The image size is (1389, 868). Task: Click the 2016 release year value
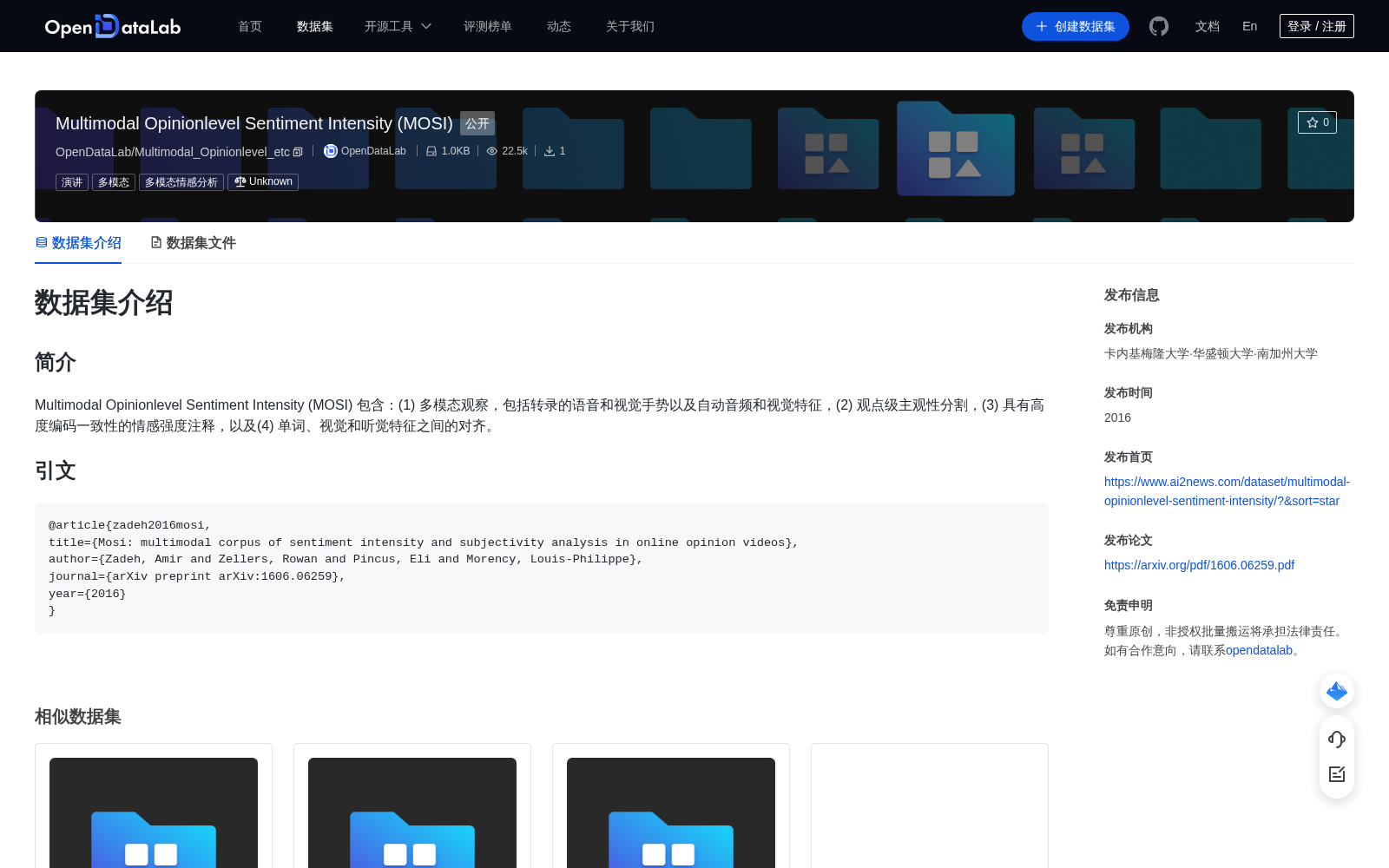click(1117, 418)
